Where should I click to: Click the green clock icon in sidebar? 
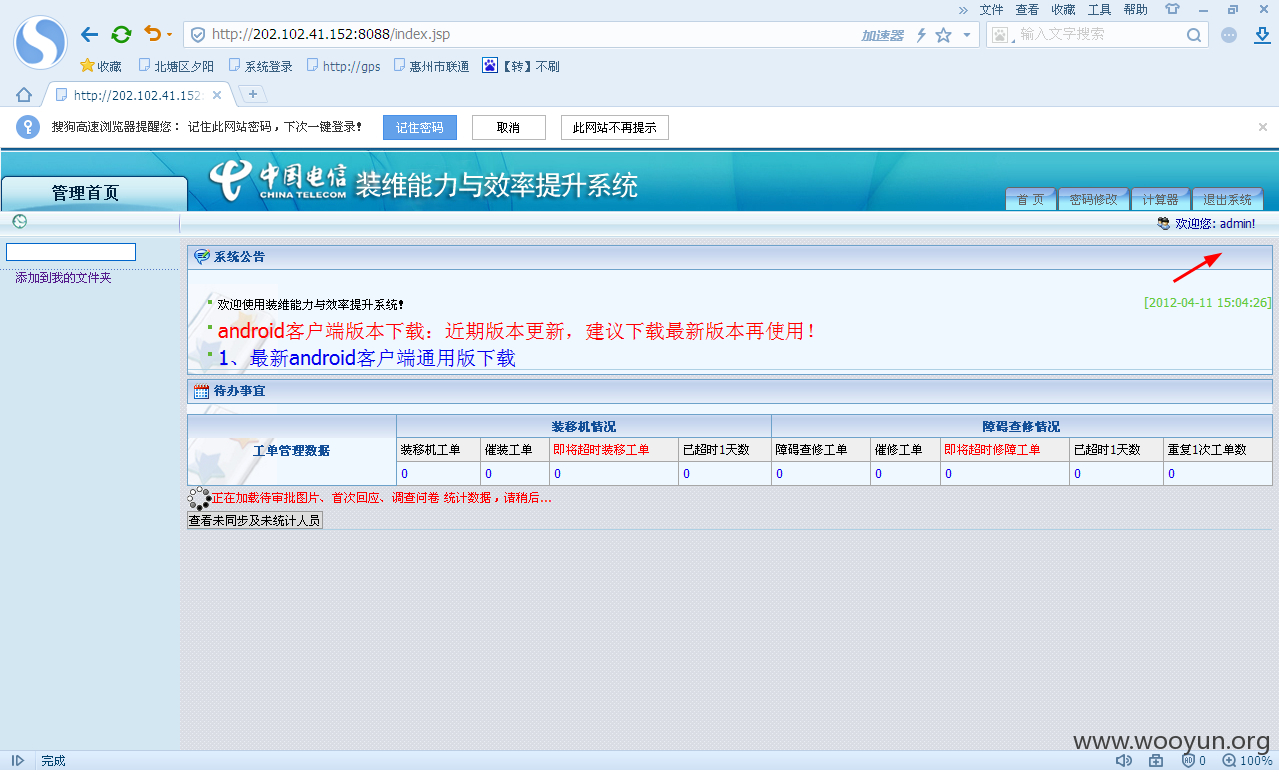[x=19, y=222]
